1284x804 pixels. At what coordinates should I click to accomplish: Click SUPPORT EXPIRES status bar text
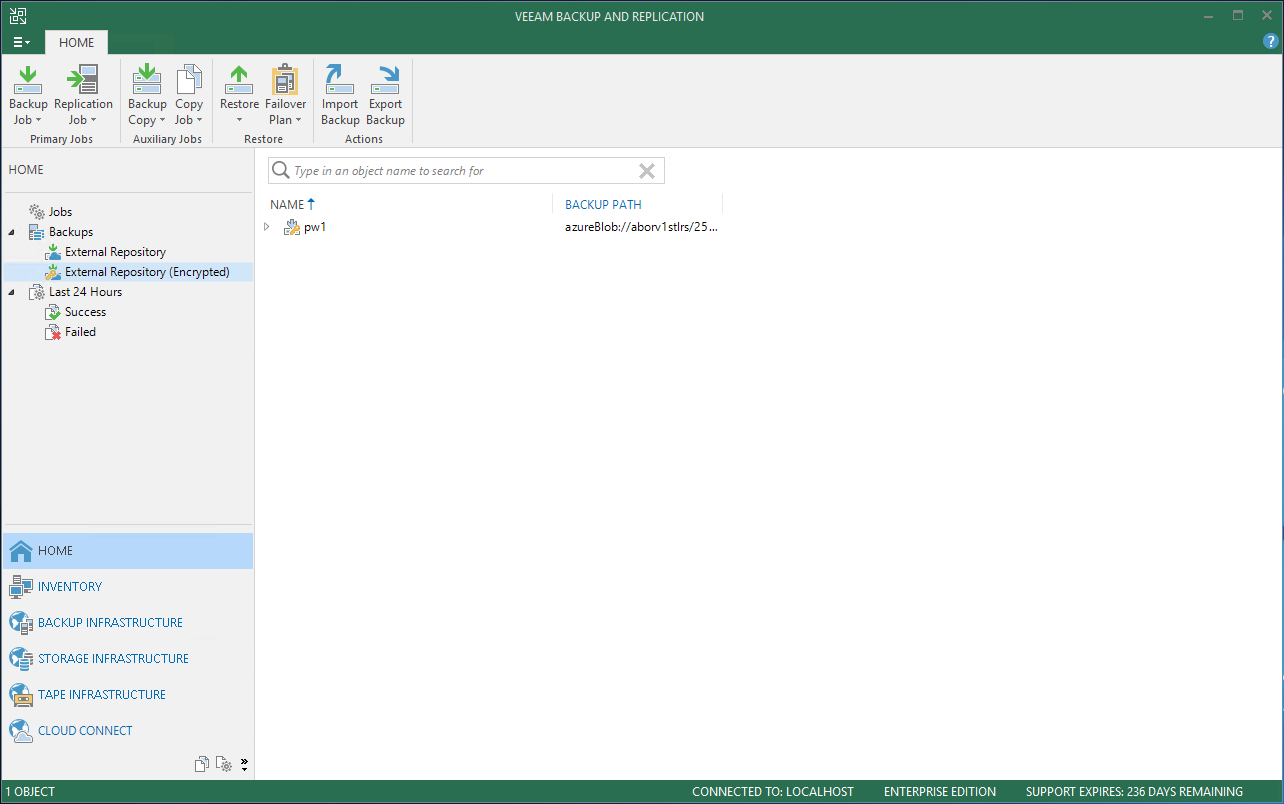(1134, 792)
